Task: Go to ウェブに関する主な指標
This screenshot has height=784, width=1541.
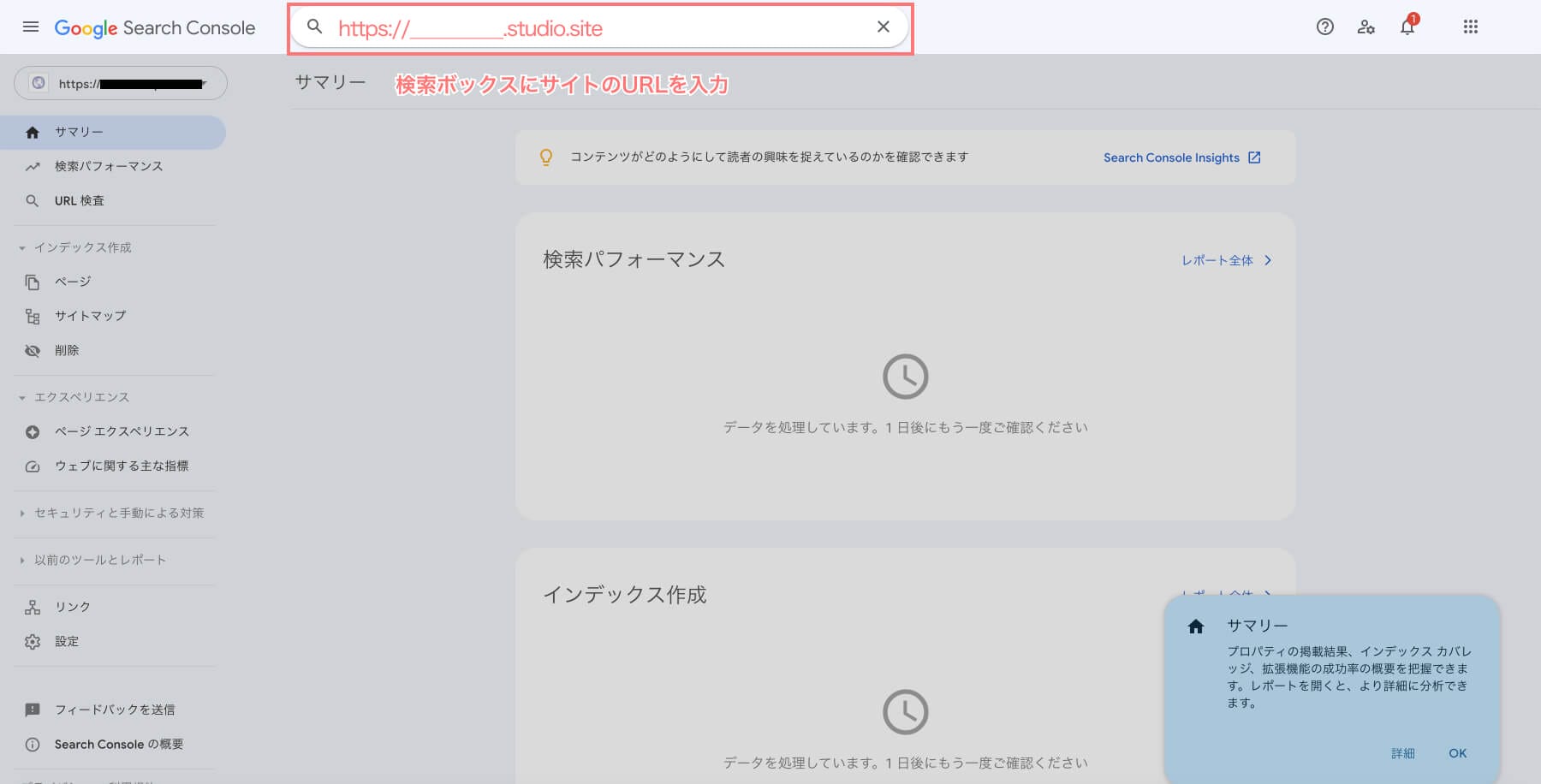Action: pos(121,466)
